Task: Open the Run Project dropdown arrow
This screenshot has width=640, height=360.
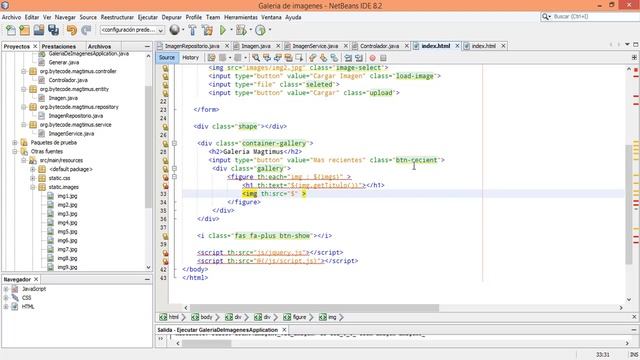Action: click(231, 30)
